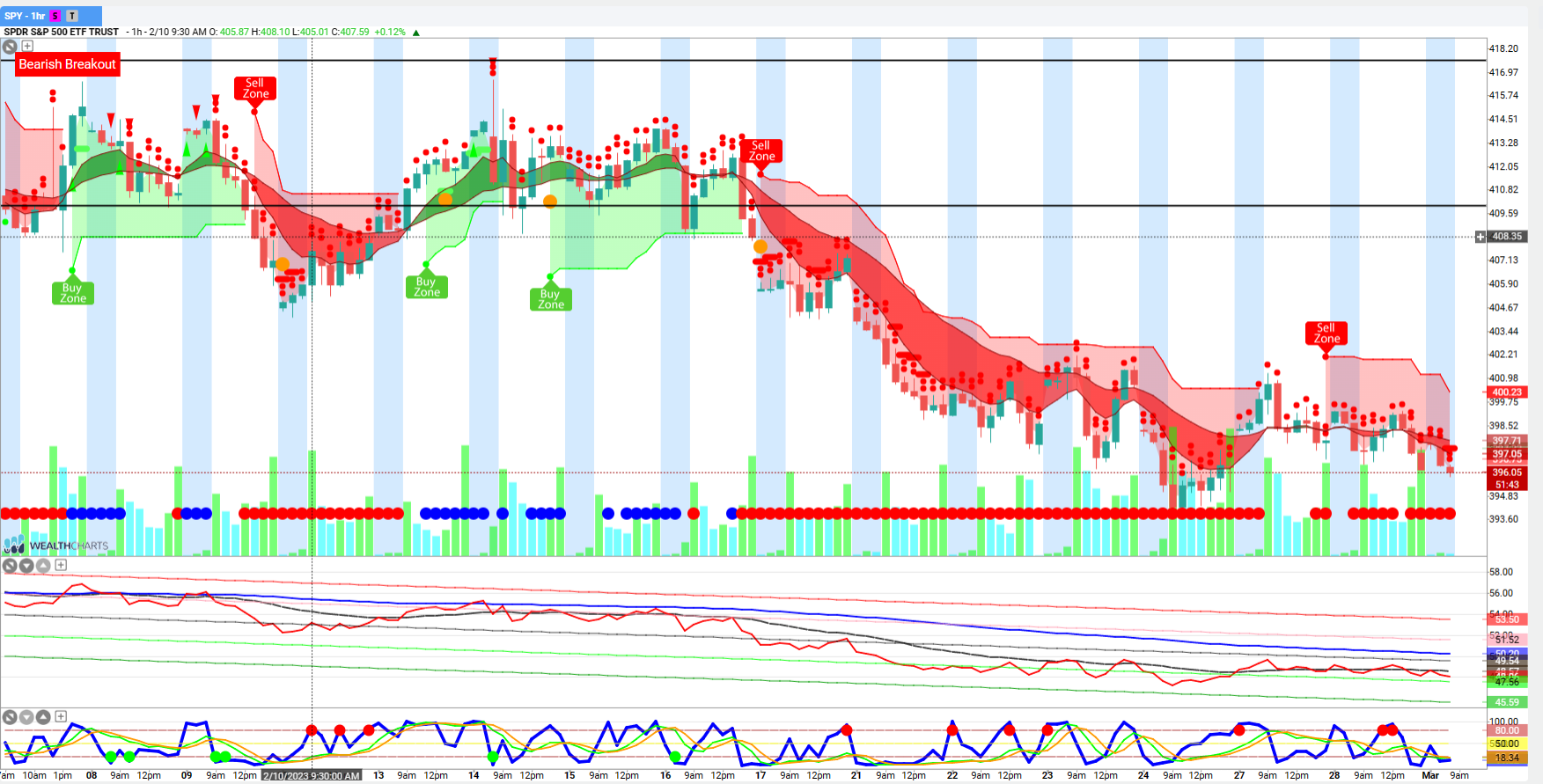Image resolution: width=1543 pixels, height=784 pixels.
Task: Click the green up-triangle in header
Action: click(416, 33)
